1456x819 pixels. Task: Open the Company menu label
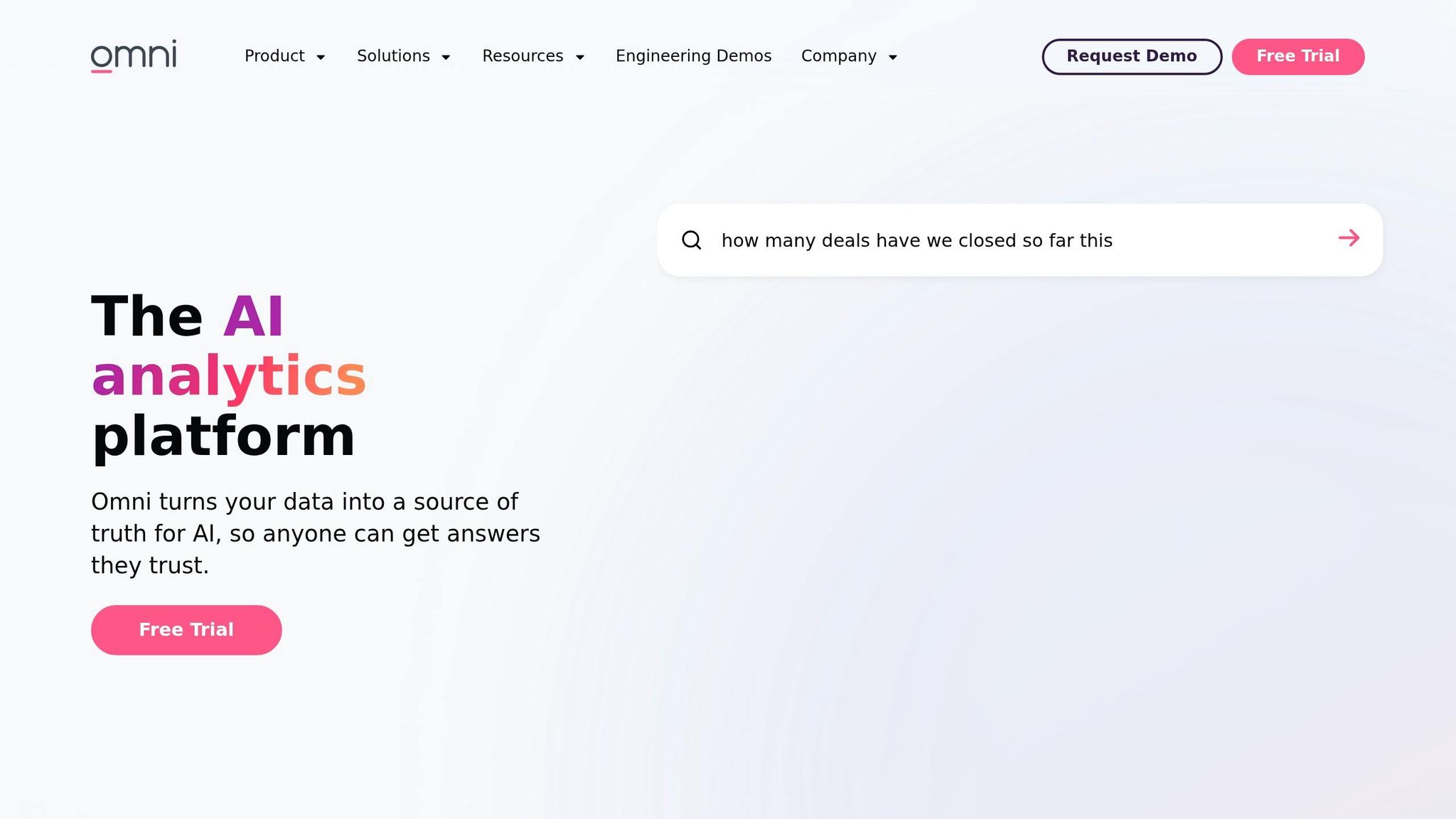(838, 56)
